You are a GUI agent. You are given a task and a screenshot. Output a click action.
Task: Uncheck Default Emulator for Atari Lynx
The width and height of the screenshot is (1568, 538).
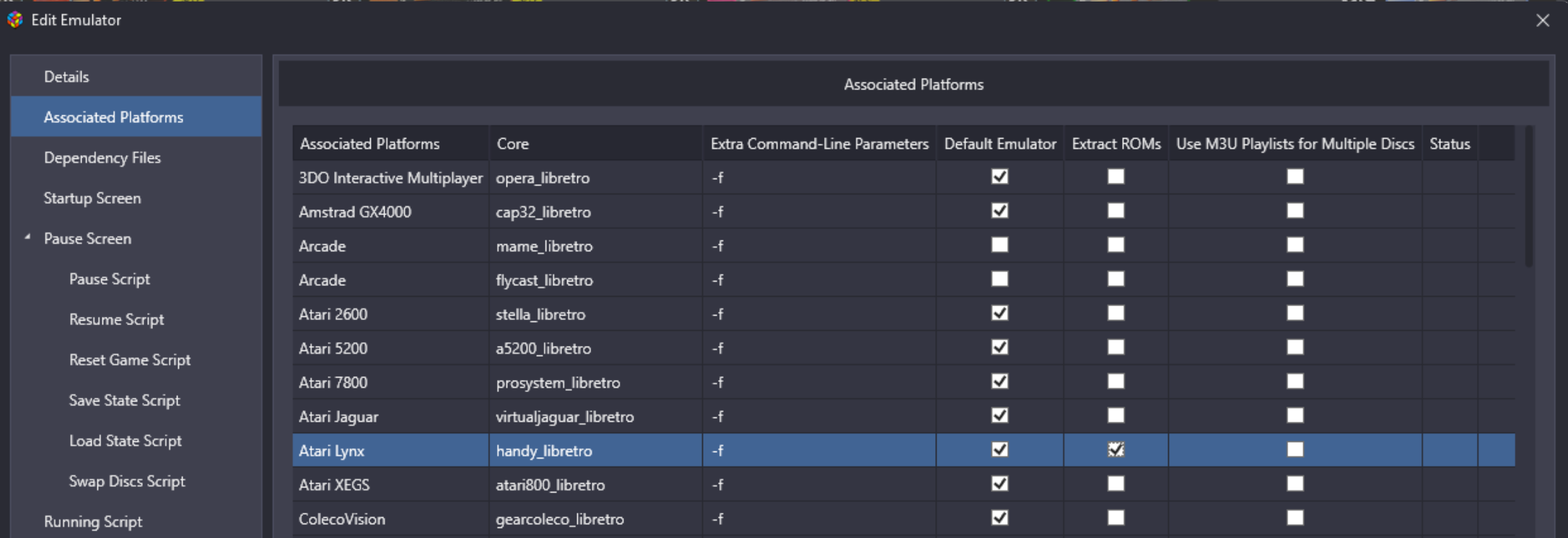pos(999,449)
